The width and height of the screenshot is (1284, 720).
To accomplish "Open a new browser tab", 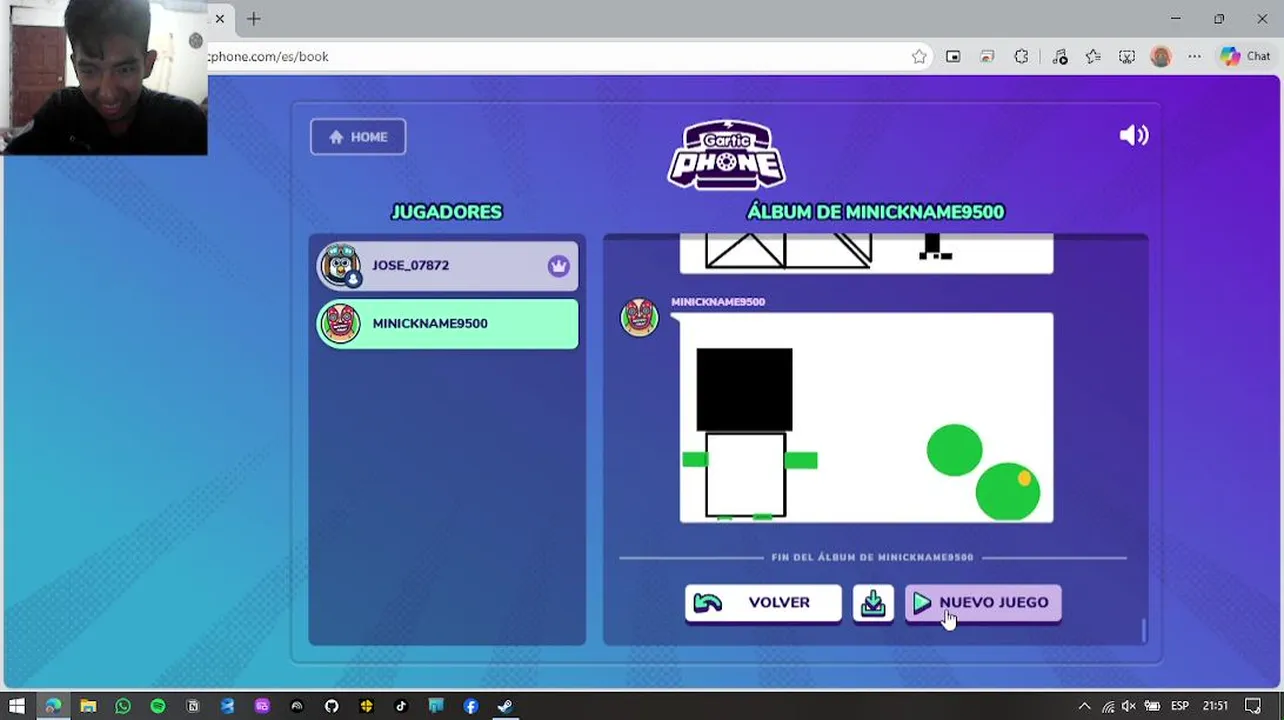I will pyautogui.click(x=254, y=19).
